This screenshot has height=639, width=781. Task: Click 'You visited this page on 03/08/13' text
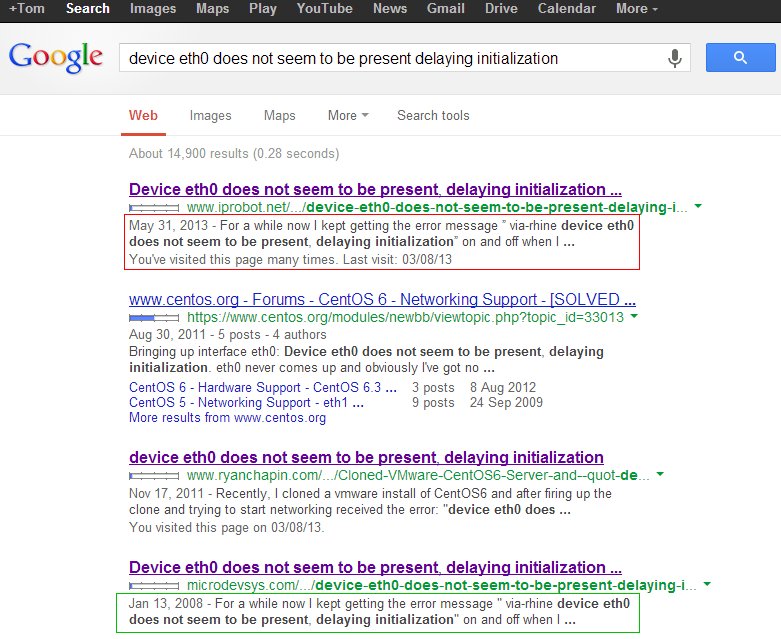(x=226, y=527)
